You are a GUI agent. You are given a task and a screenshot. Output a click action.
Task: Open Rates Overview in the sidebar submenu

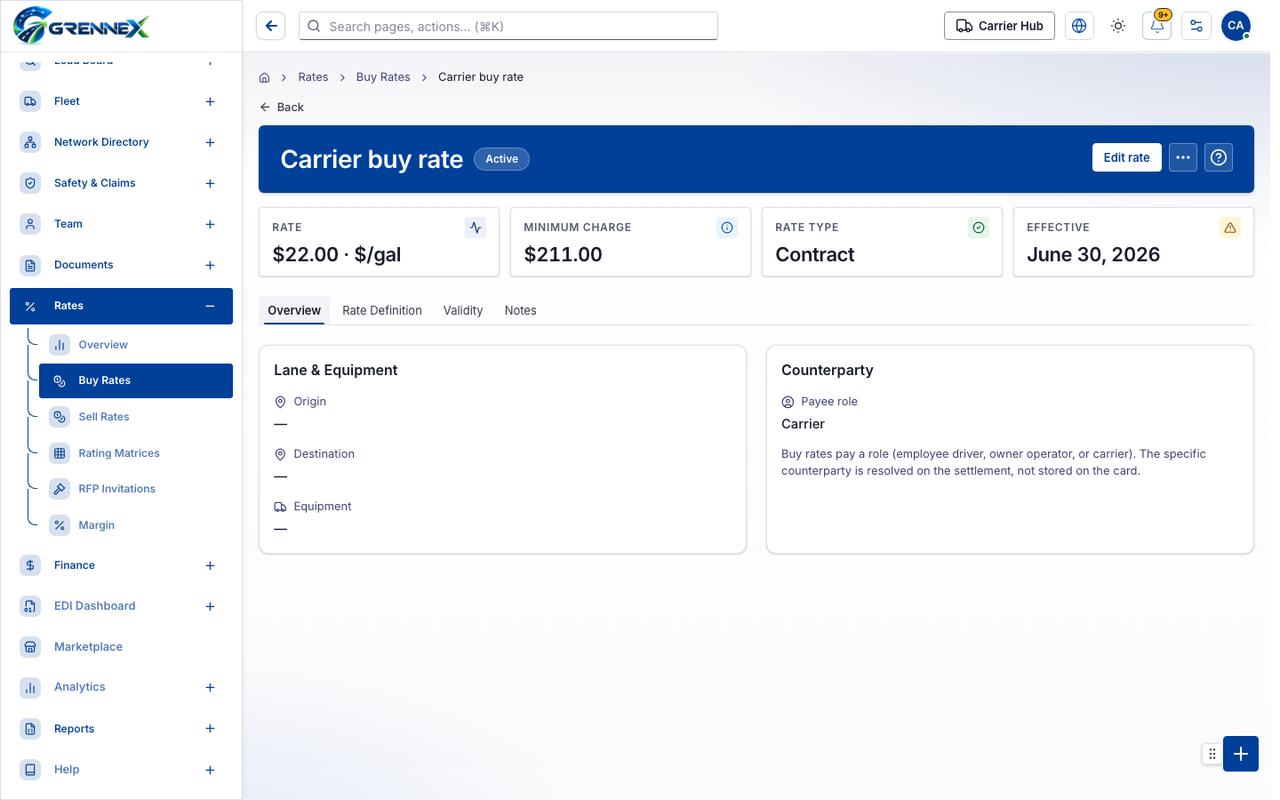136,345
